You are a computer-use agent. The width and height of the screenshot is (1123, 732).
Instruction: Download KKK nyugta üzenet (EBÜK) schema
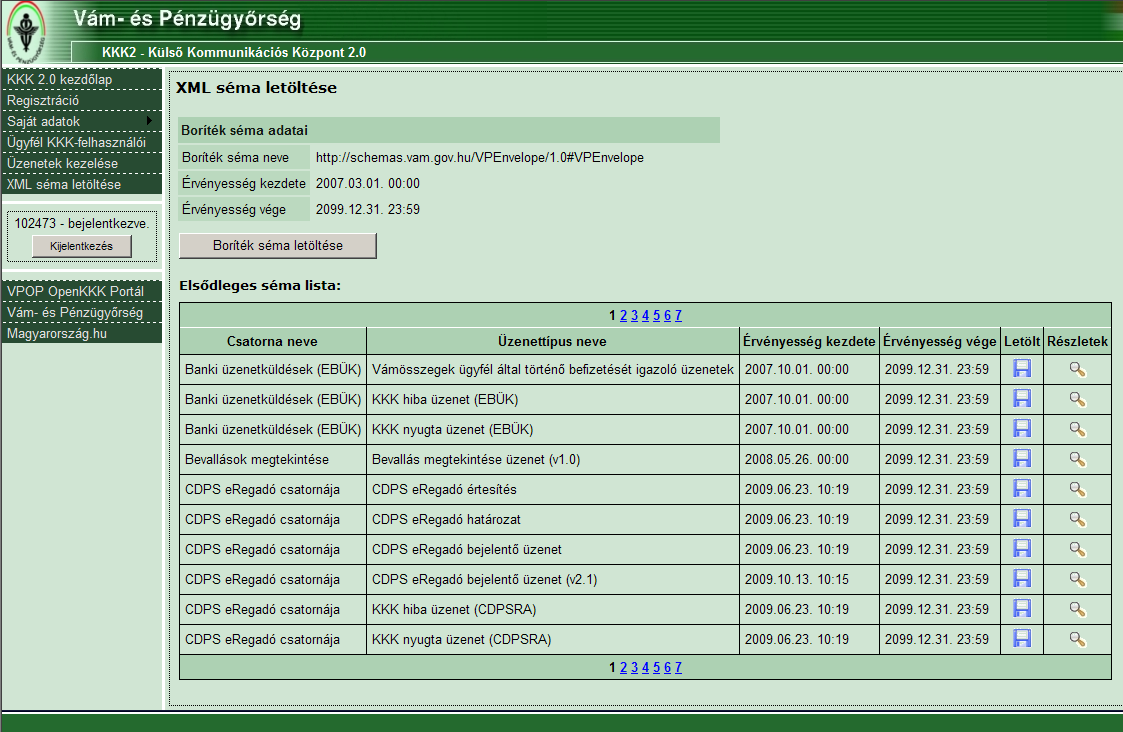tap(1022, 429)
